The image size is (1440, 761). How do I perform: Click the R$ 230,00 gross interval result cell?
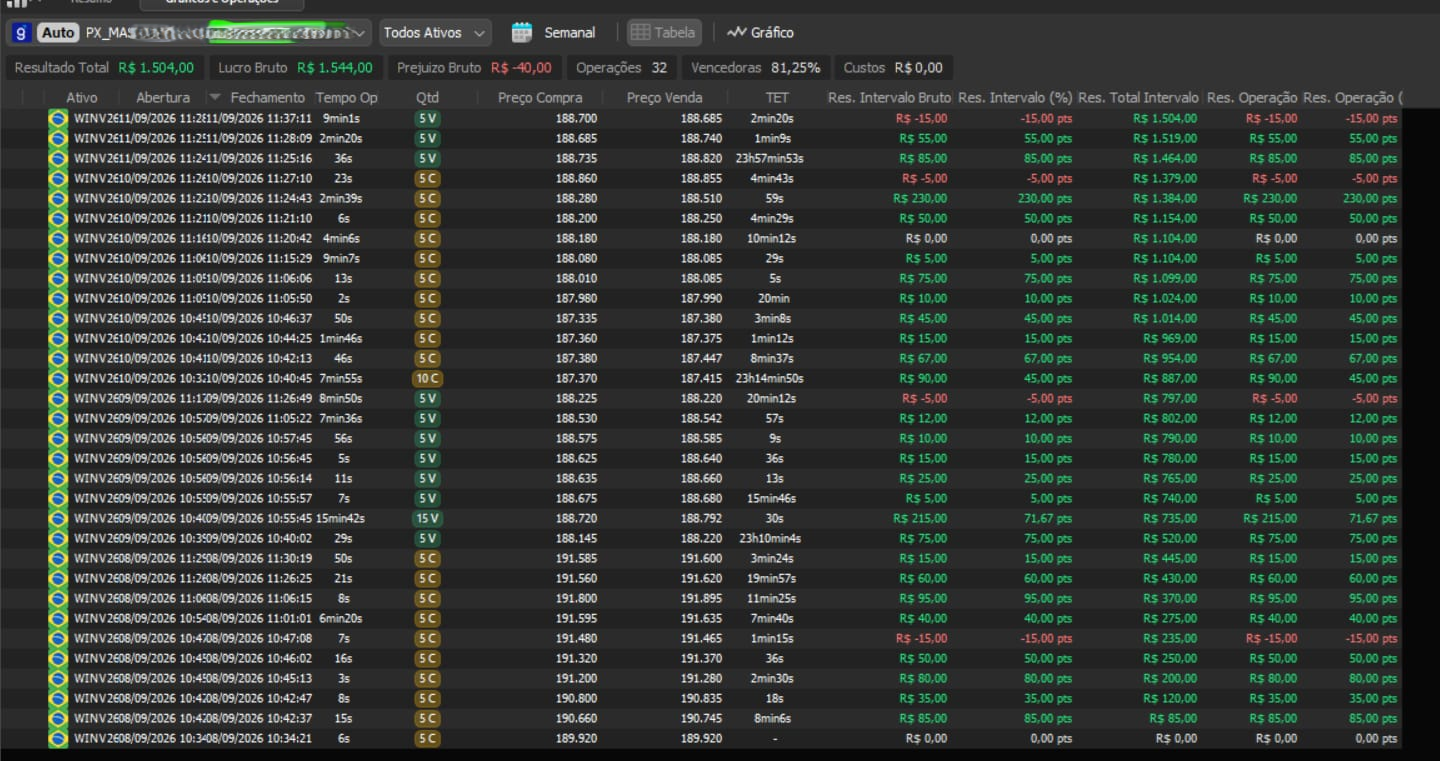coord(920,198)
